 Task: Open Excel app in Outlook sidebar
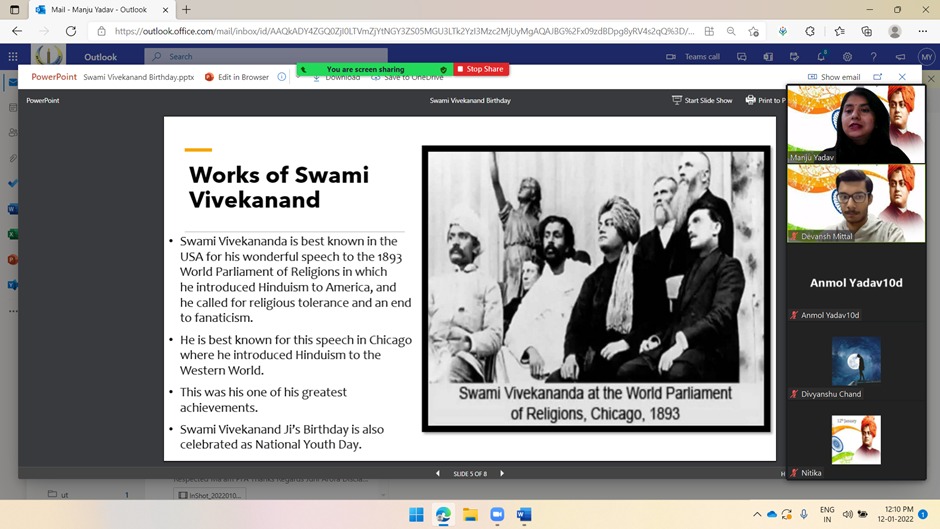(x=12, y=234)
